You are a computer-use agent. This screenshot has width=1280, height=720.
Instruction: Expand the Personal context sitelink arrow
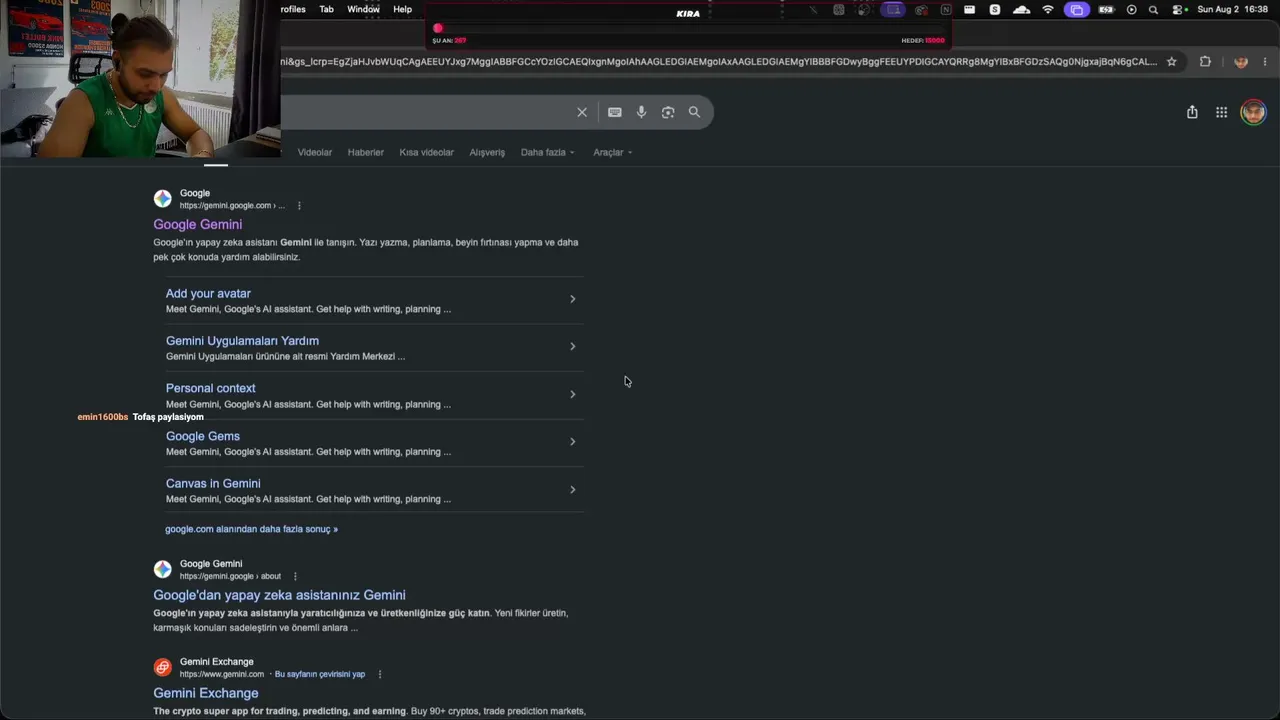click(572, 394)
